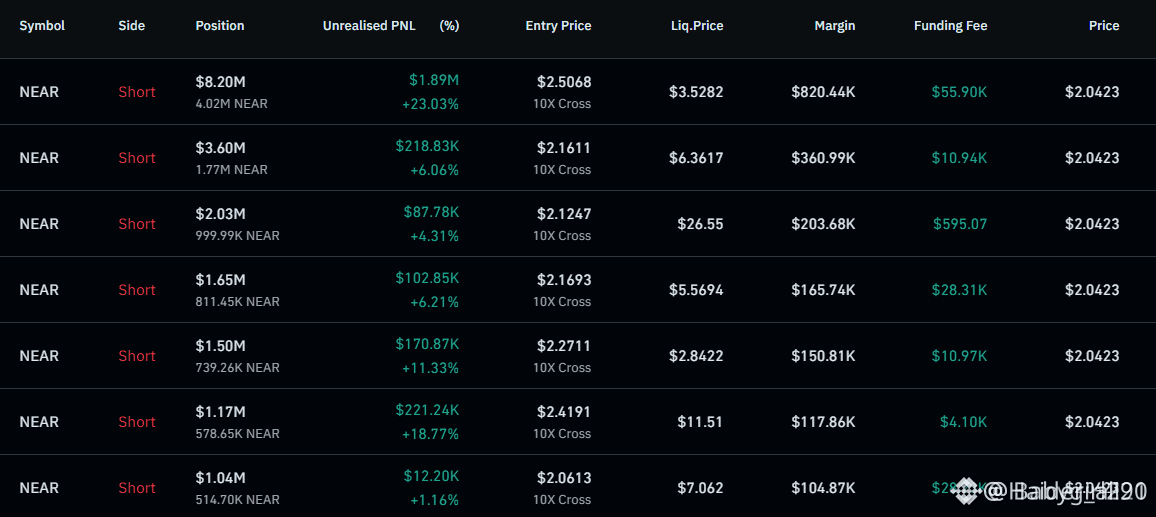Screen dimensions: 1156x517
Task: Click the $2.1693 entry price
Action: [564, 280]
